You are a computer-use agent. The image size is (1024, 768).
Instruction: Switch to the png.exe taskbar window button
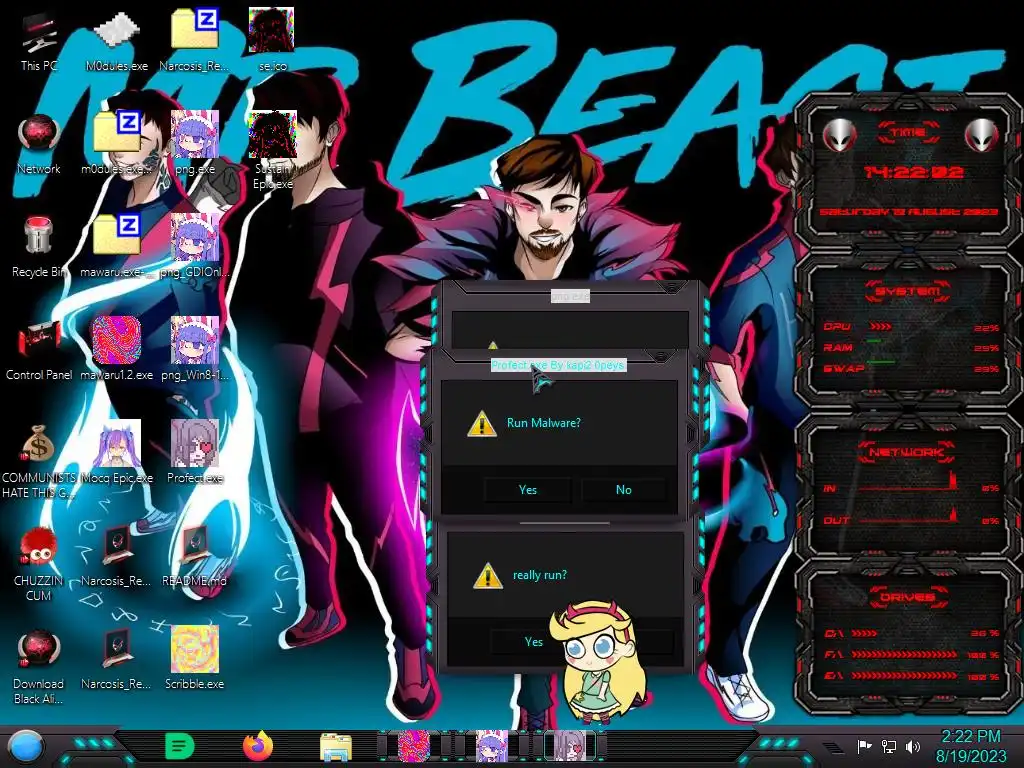(492, 746)
